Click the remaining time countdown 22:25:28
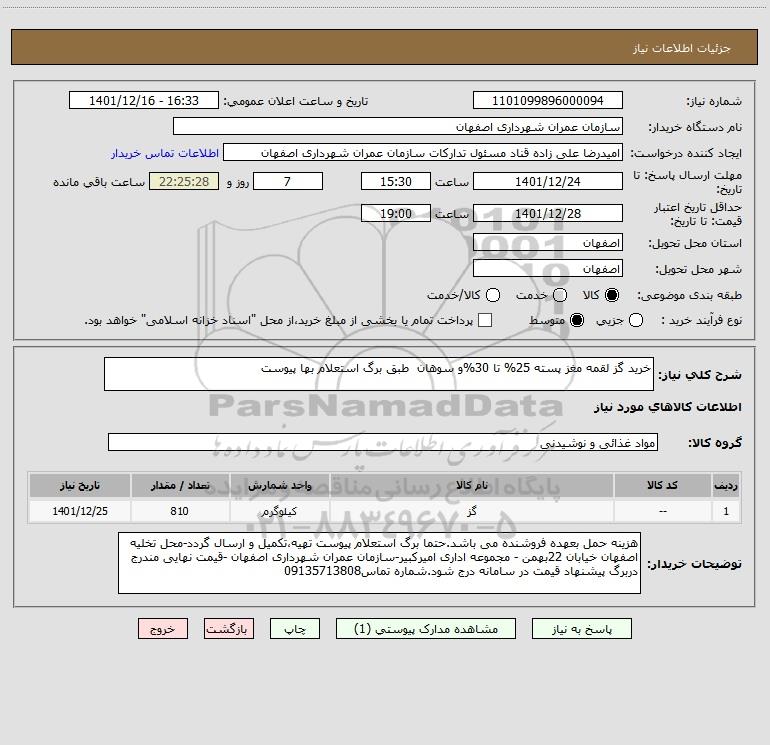Screen dimensions: 770x745 184,181
